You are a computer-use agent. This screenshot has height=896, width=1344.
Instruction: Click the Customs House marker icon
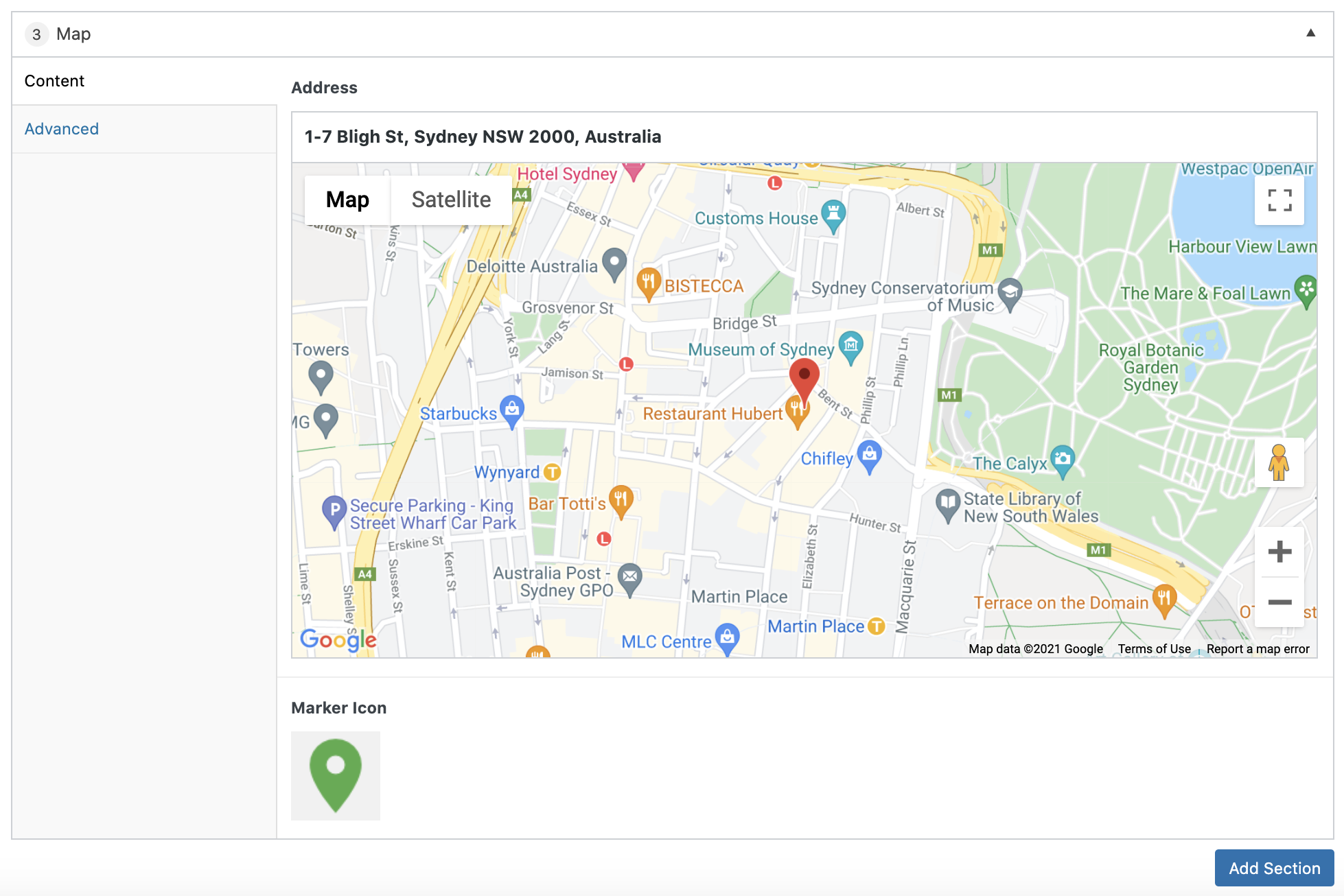833,216
